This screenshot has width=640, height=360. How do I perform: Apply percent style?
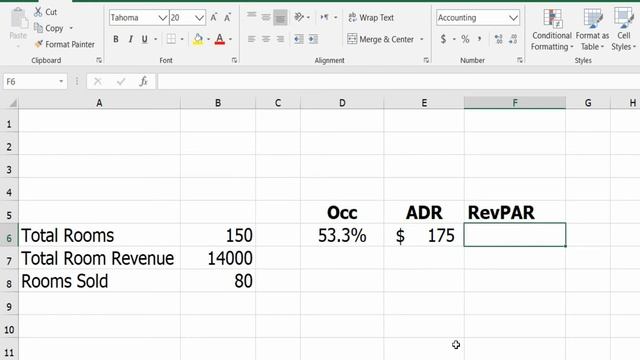(x=465, y=39)
